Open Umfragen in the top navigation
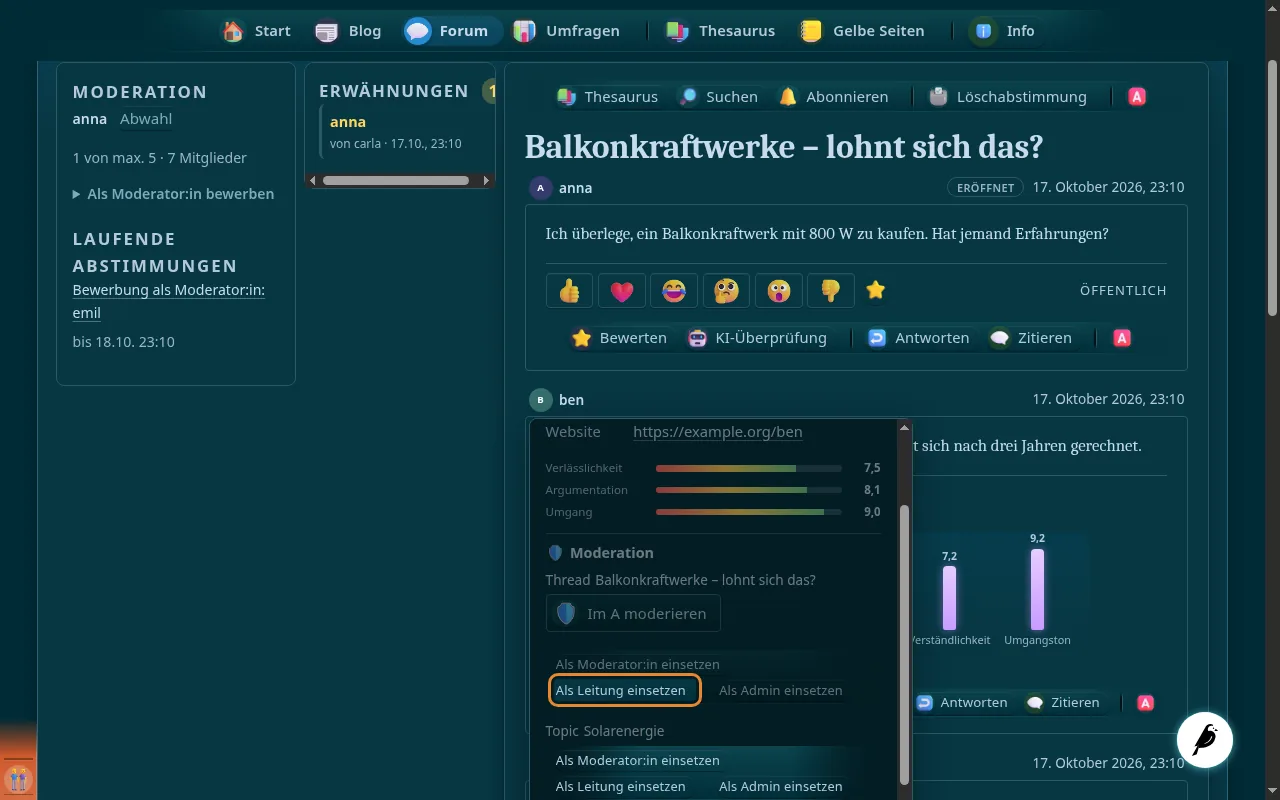This screenshot has width=1280, height=800. click(566, 31)
